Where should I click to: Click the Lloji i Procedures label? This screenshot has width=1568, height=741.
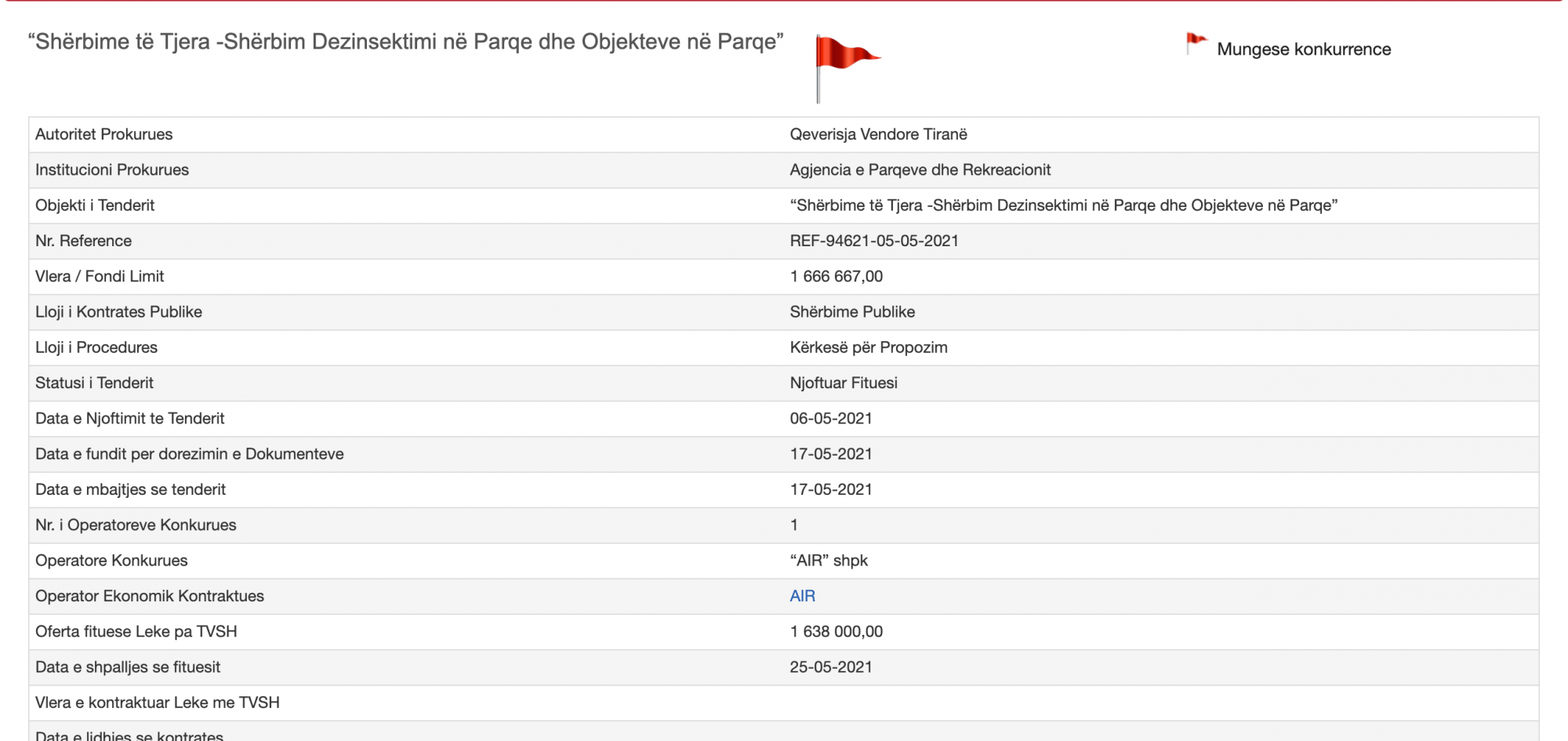[x=96, y=347]
